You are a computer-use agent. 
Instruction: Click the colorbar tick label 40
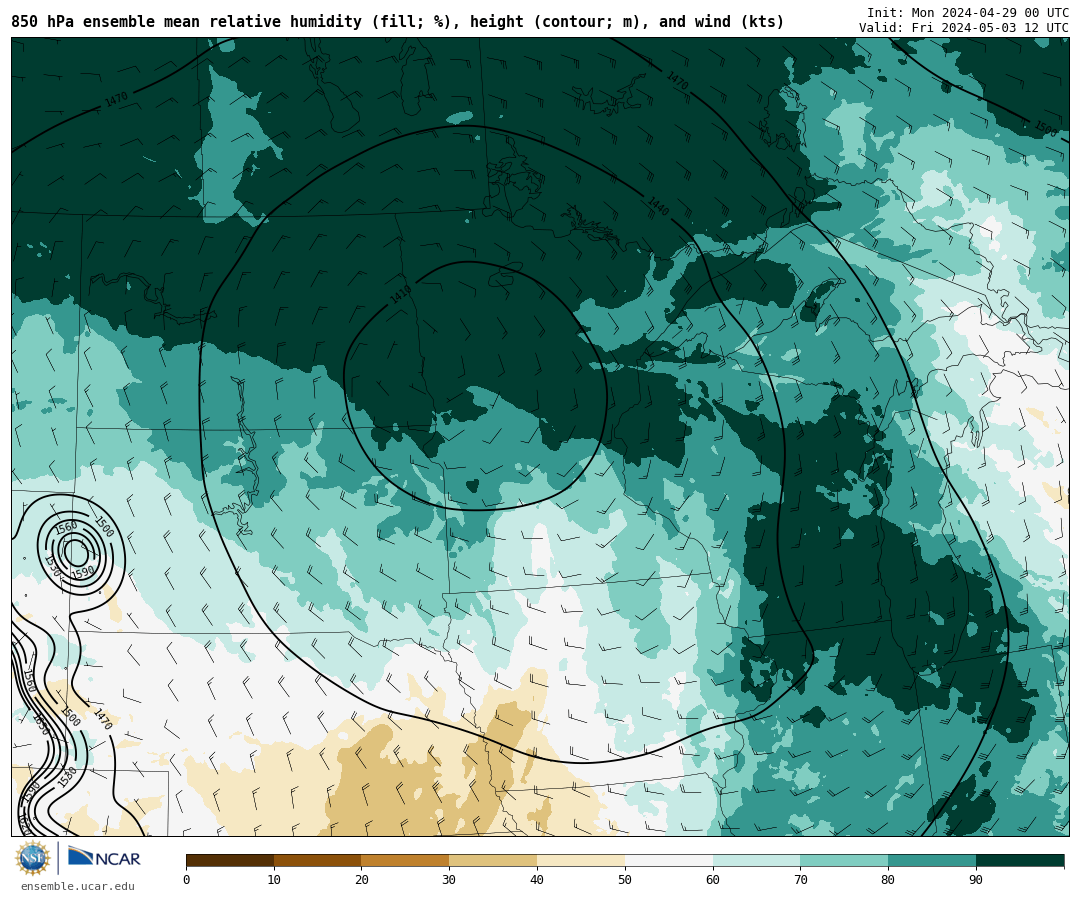pos(537,880)
